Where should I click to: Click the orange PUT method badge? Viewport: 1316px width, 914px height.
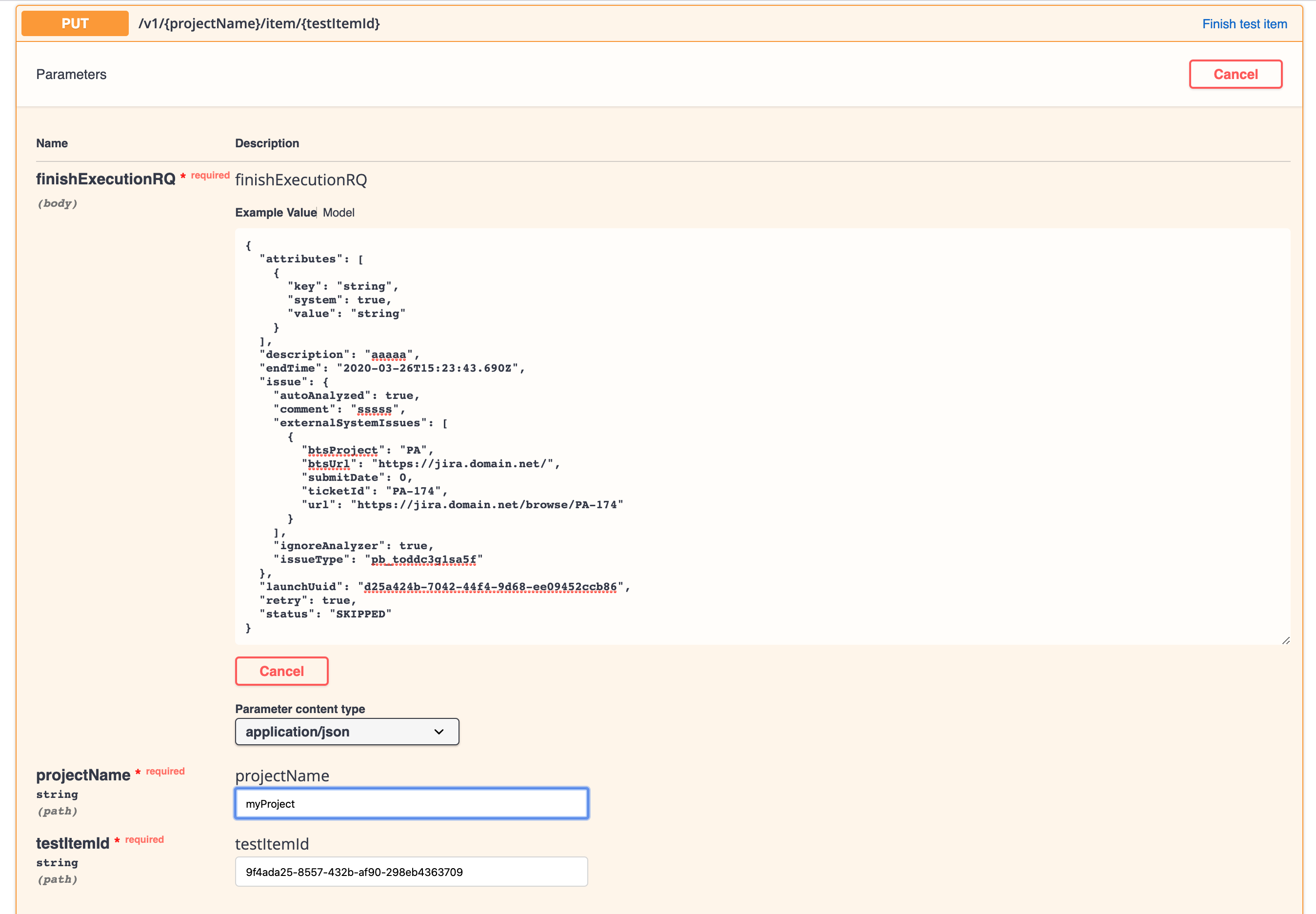click(x=75, y=23)
